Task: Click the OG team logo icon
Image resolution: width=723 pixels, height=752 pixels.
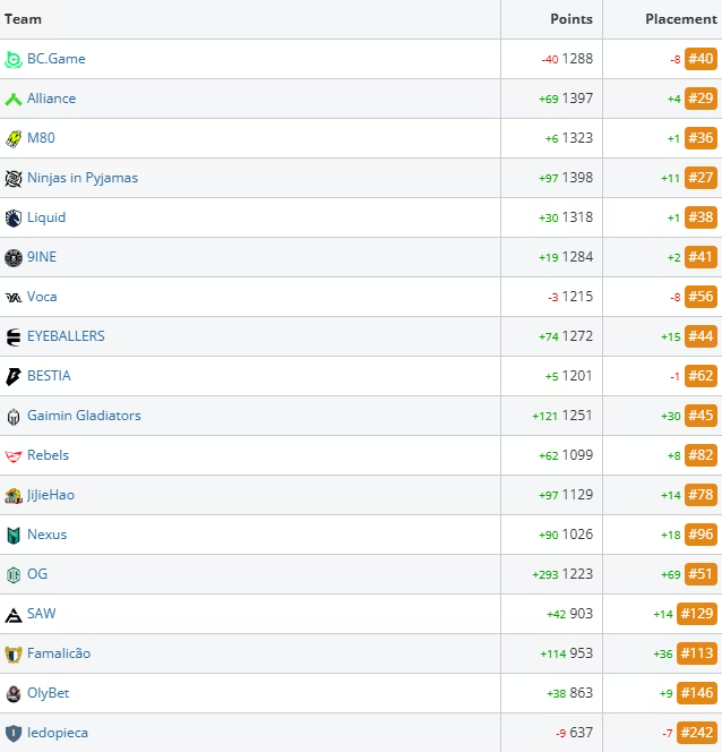Action: [13, 575]
